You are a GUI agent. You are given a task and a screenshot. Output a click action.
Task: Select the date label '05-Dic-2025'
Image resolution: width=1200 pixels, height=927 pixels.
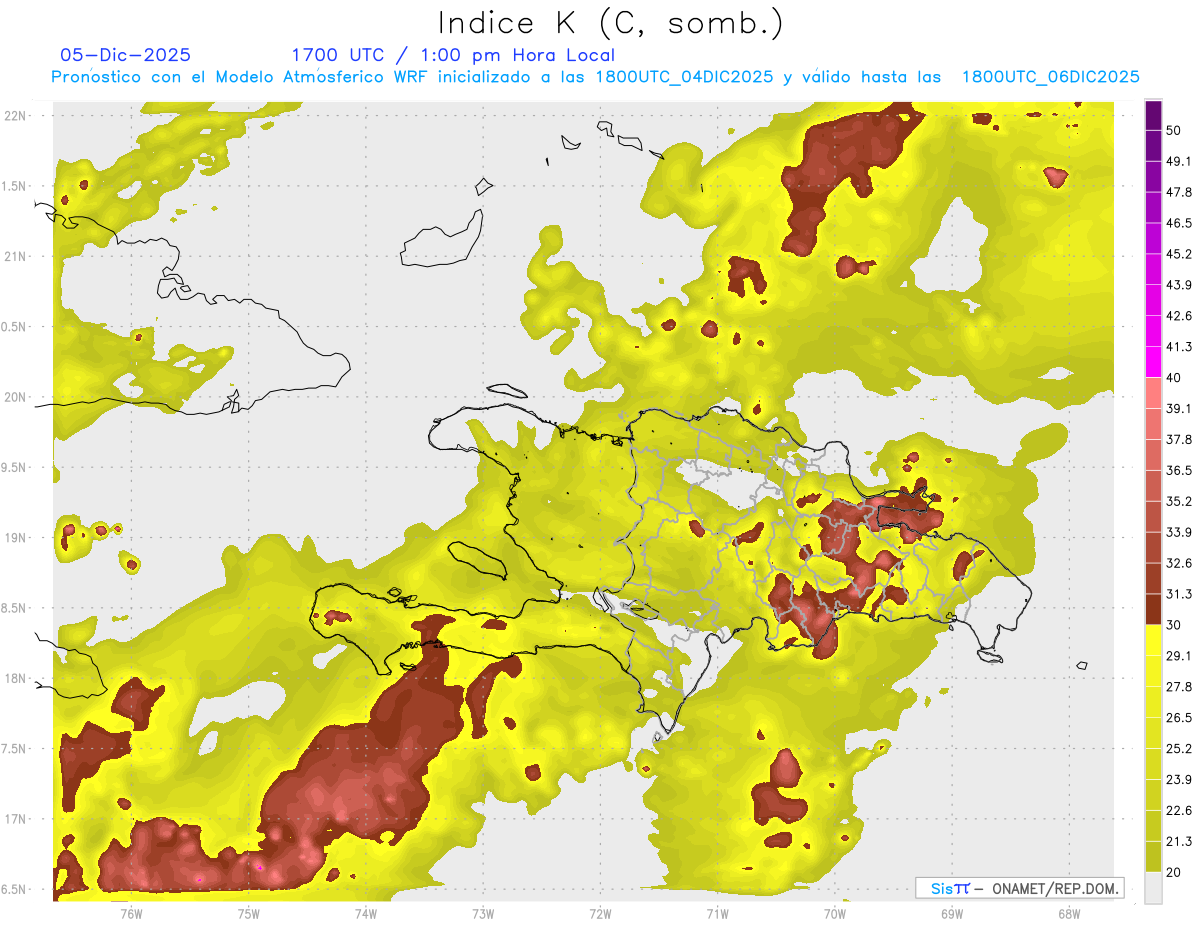tap(126, 55)
